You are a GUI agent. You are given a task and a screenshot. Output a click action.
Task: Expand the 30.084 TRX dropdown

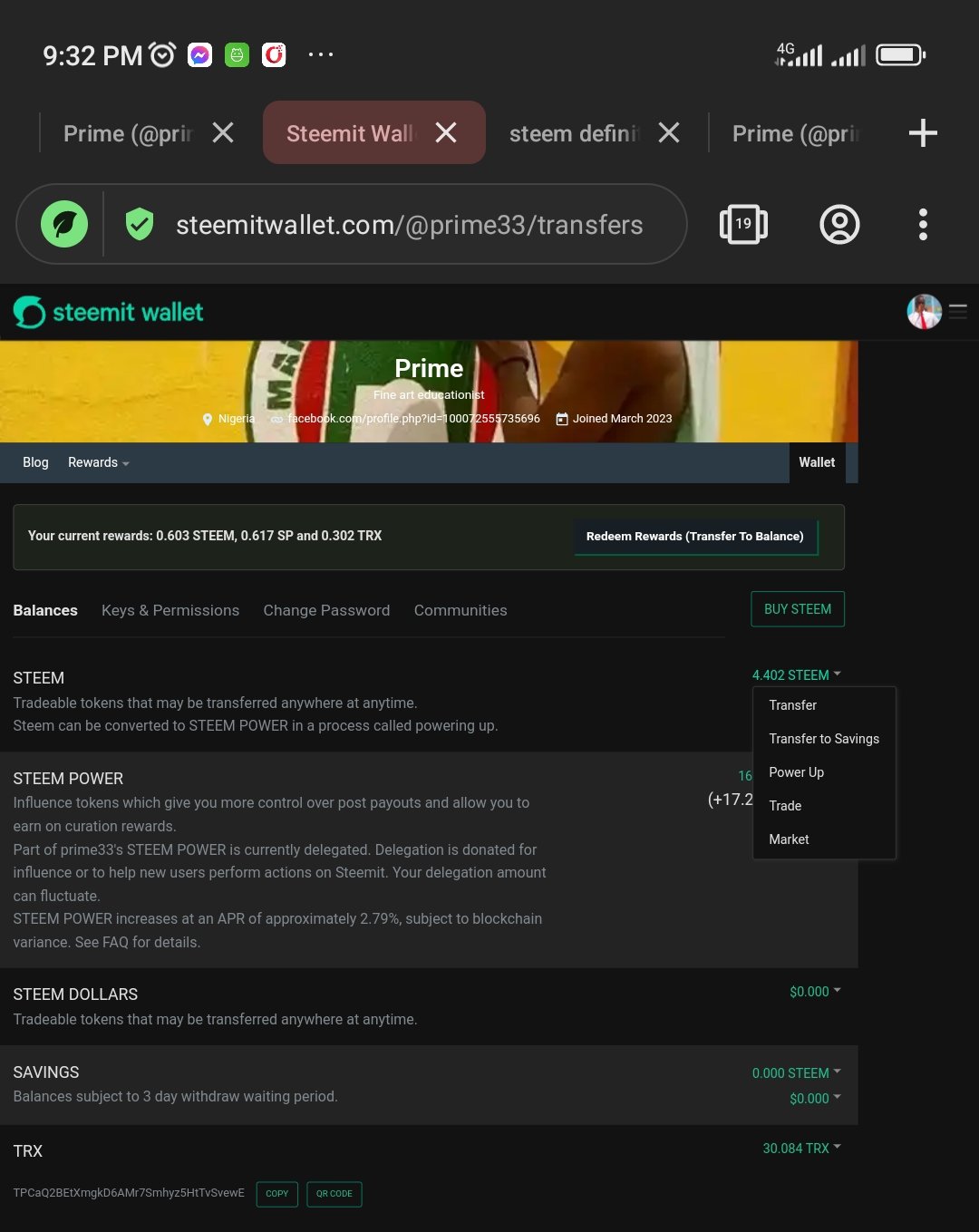tap(802, 1149)
